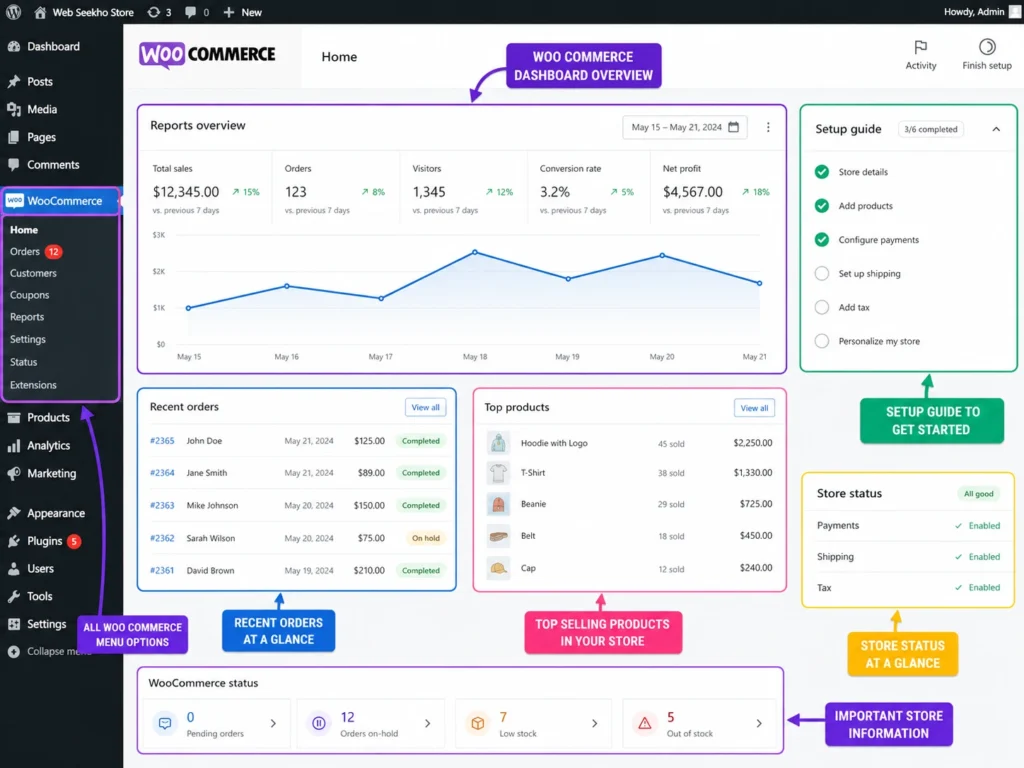This screenshot has width=1024, height=768.
Task: Open Reports overview three-dot menu
Action: pyautogui.click(x=768, y=127)
